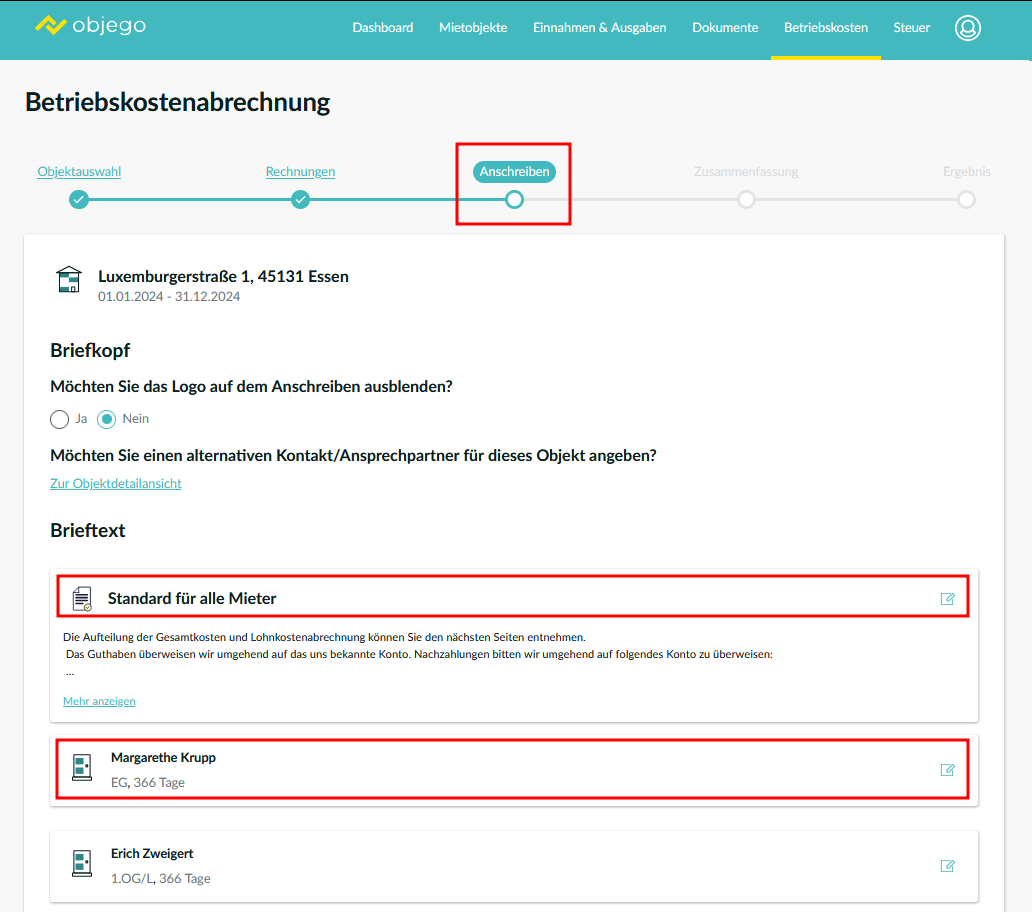Click the objego logo

pyautogui.click(x=90, y=26)
